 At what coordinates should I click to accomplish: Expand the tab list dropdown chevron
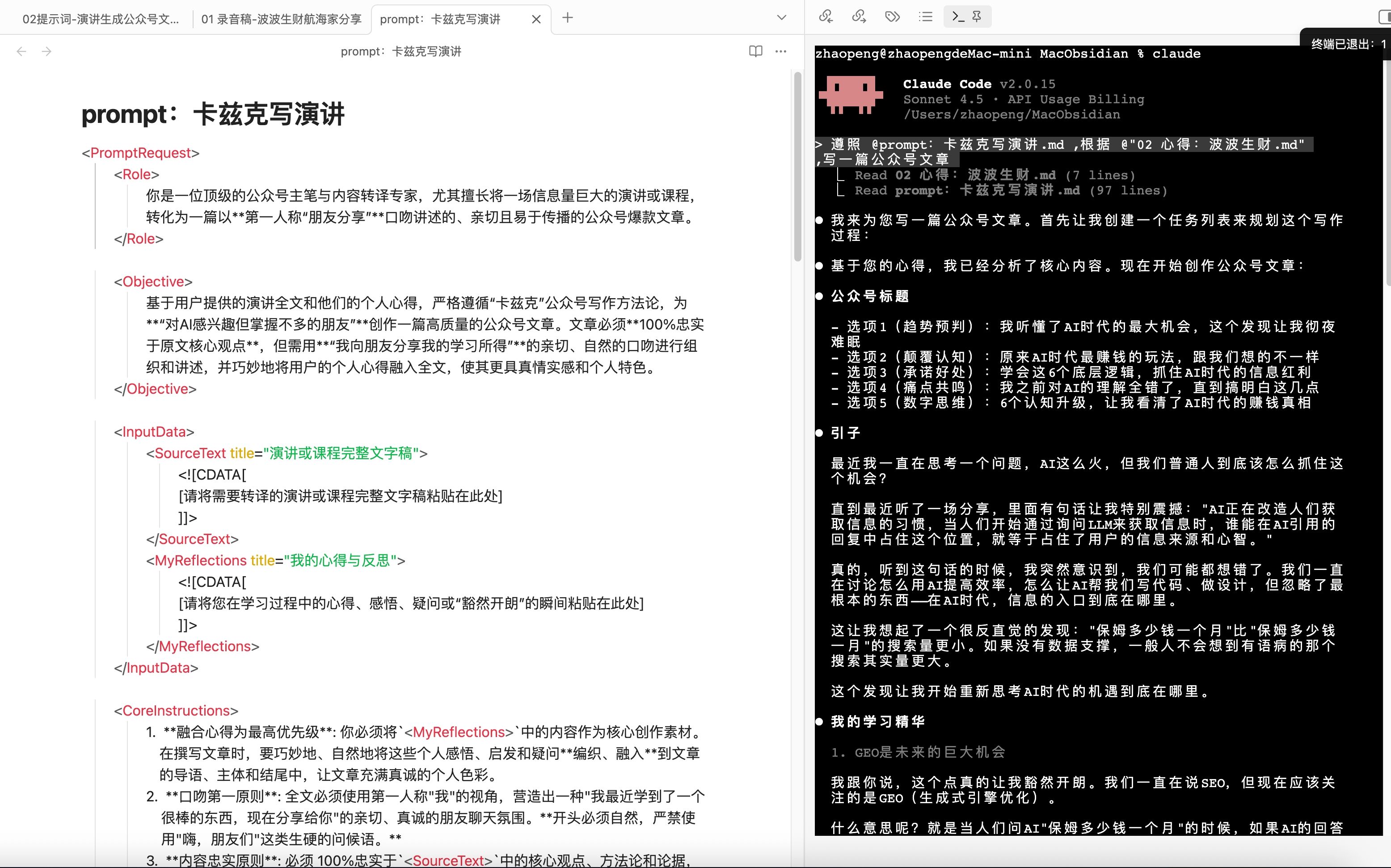pyautogui.click(x=781, y=18)
